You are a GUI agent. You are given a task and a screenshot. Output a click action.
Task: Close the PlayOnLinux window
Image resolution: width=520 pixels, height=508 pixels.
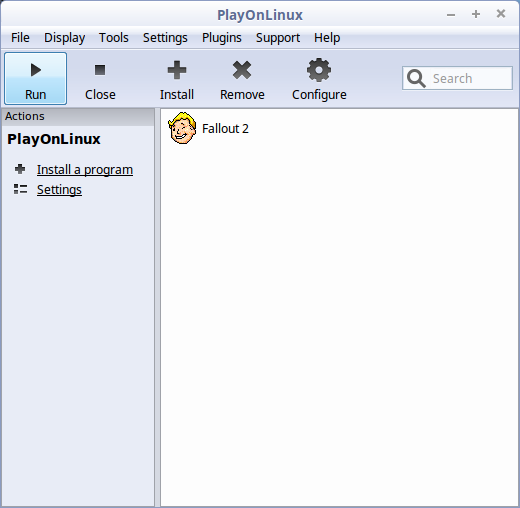(501, 14)
